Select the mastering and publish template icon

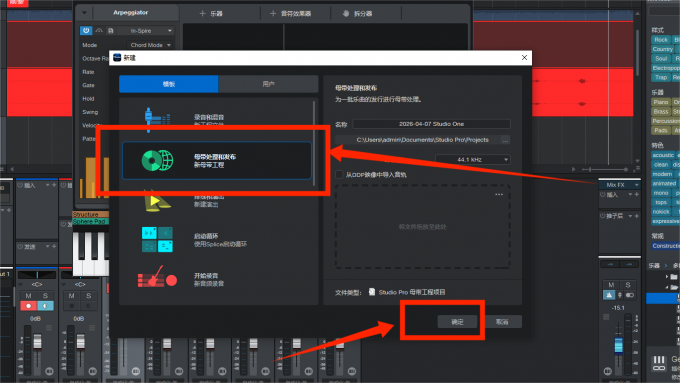click(x=157, y=160)
